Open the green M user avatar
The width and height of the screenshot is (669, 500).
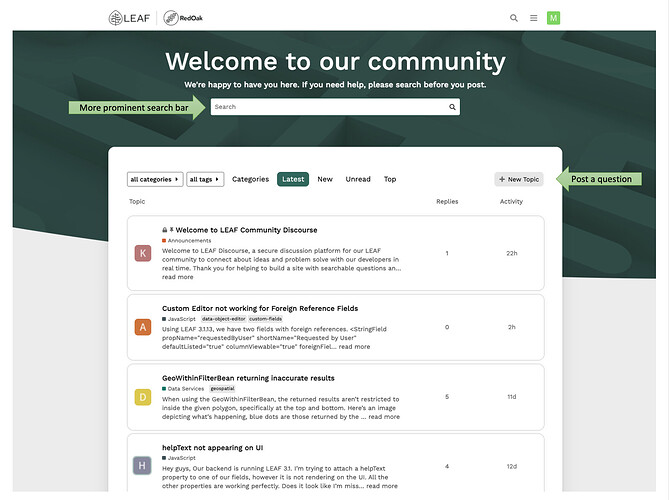[x=553, y=18]
